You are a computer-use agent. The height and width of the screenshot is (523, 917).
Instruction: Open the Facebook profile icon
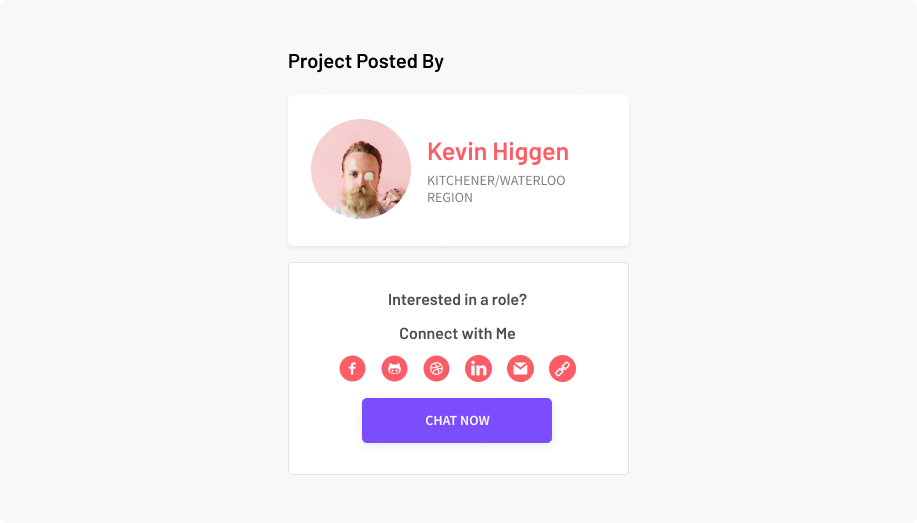352,369
